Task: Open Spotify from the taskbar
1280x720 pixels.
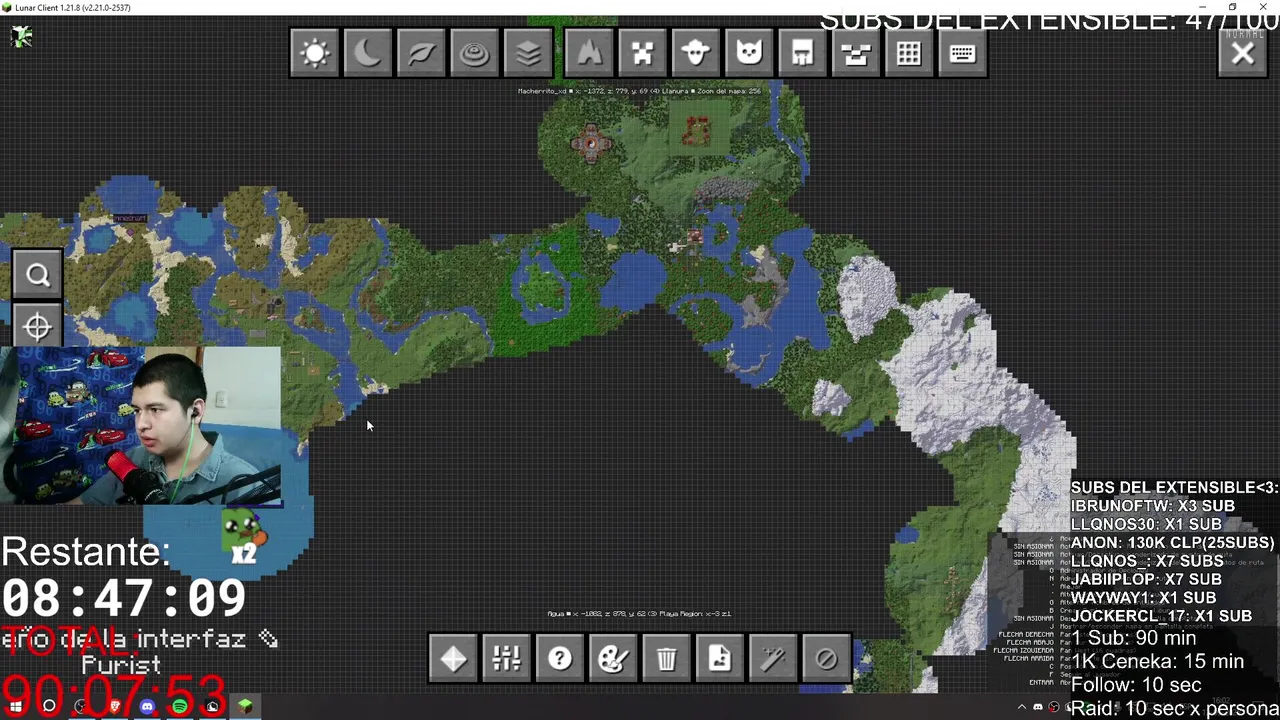Action: [x=180, y=707]
